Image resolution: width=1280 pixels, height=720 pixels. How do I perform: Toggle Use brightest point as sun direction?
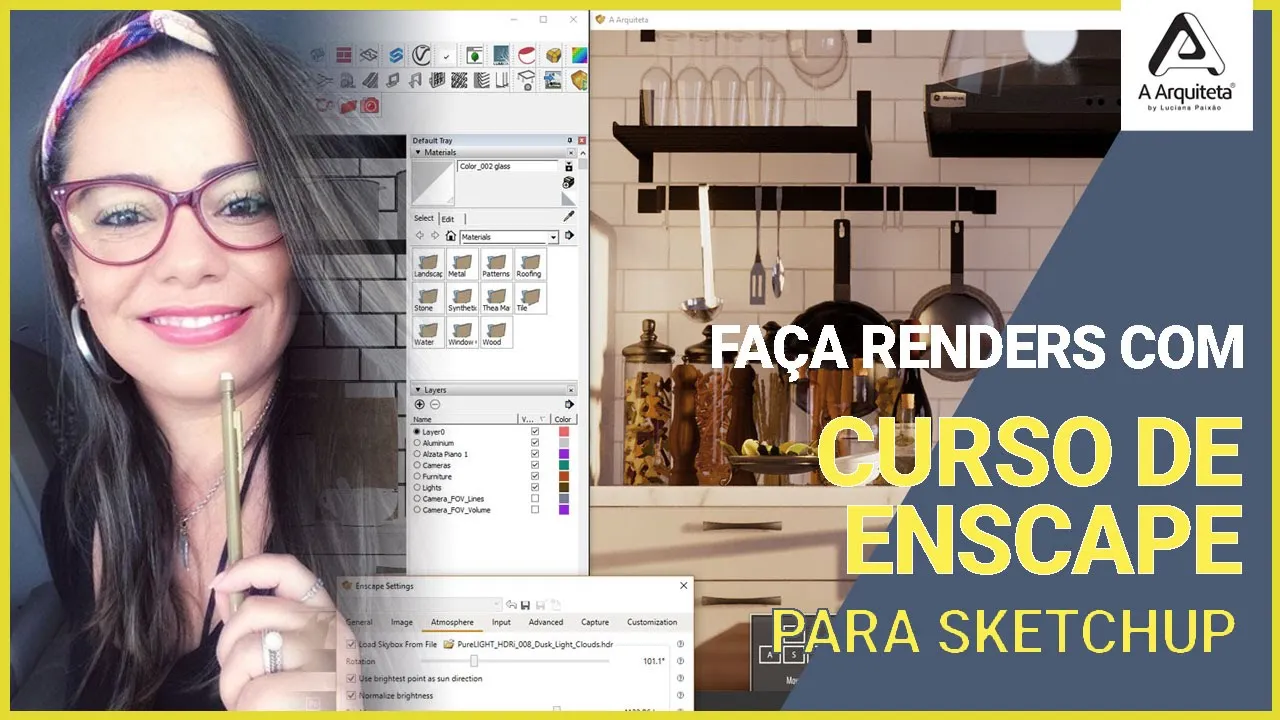(x=350, y=678)
